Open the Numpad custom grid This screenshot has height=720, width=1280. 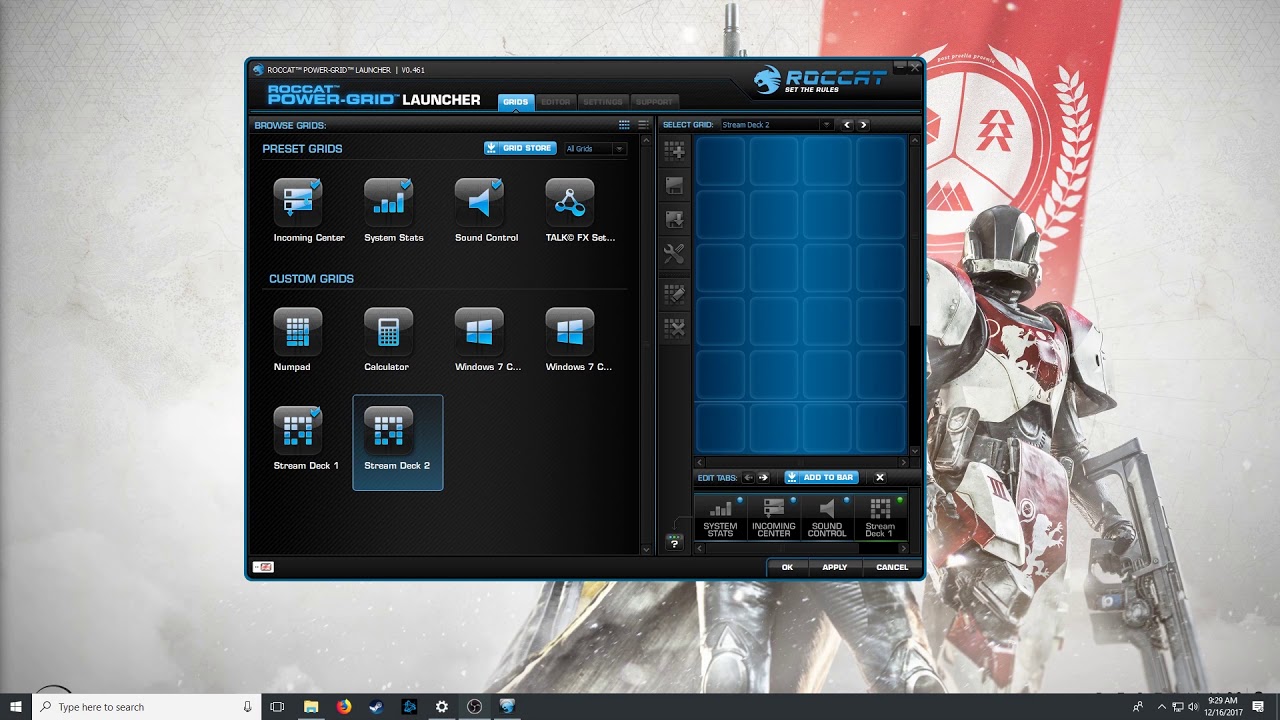point(298,332)
